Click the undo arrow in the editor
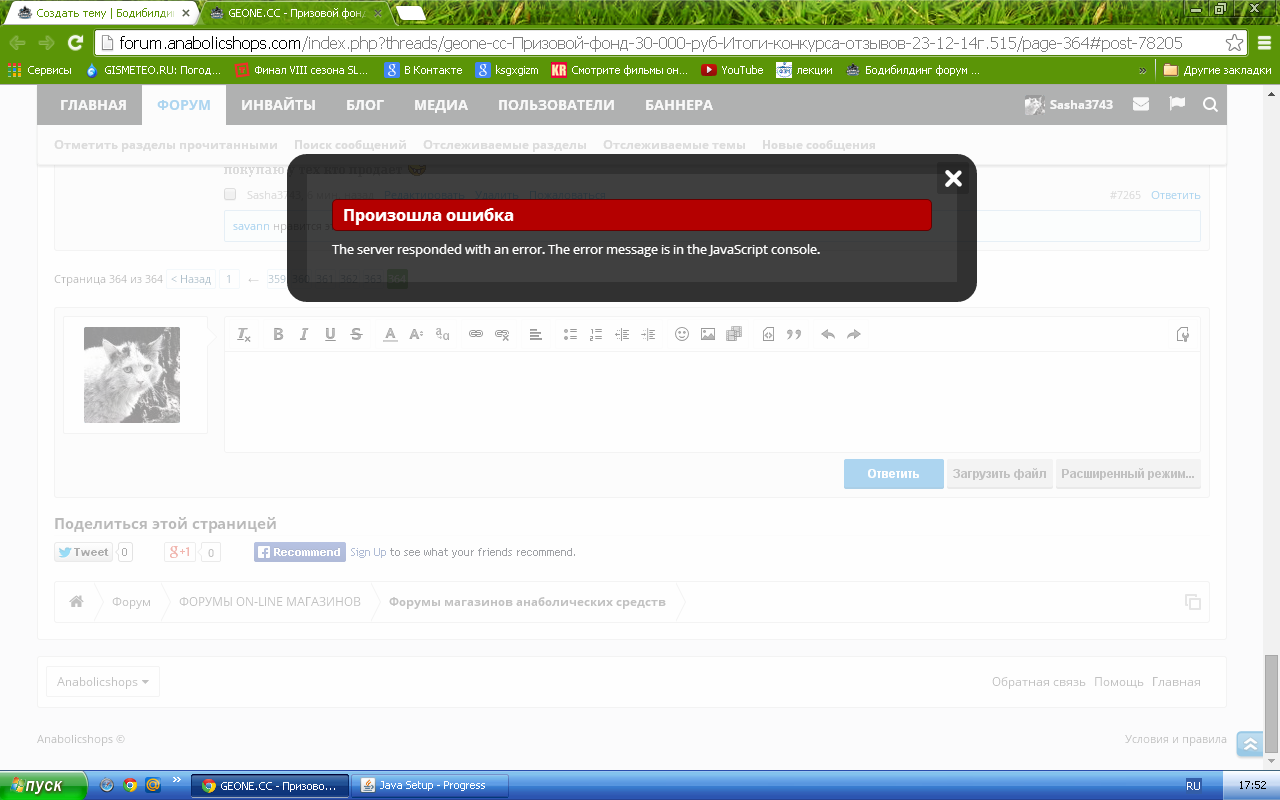The image size is (1280, 800). click(828, 335)
